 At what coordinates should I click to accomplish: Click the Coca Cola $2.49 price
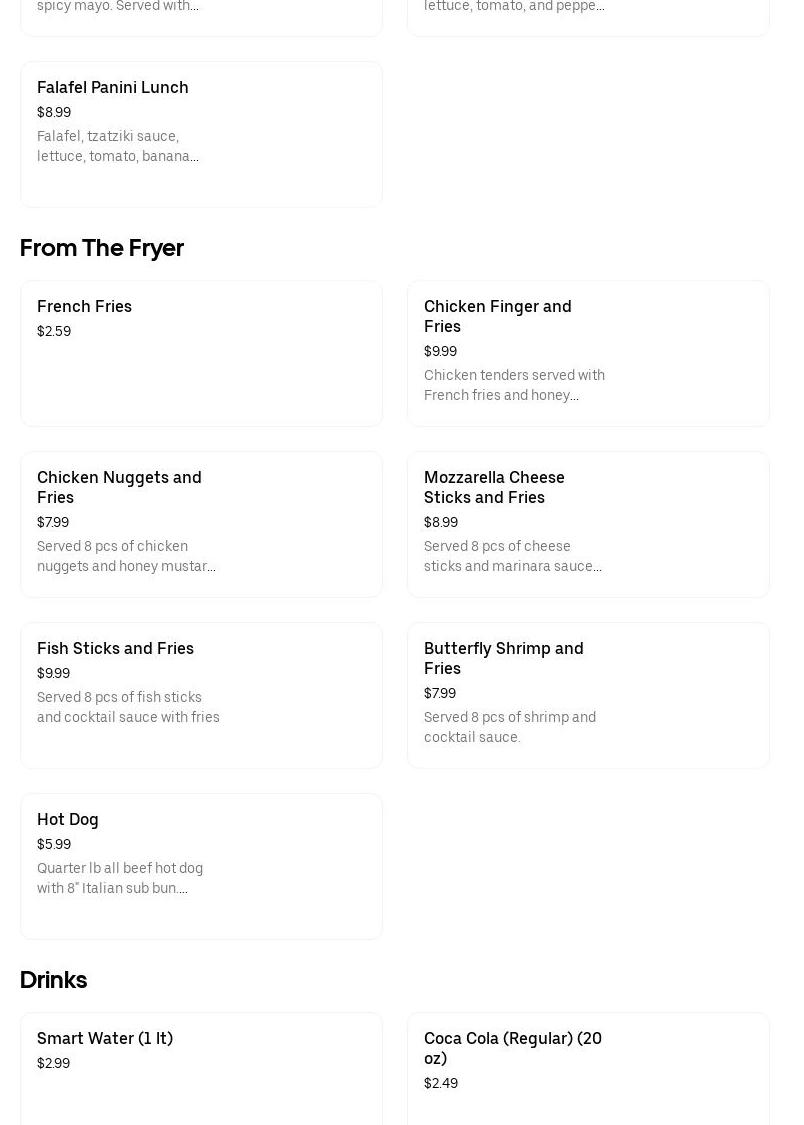click(441, 1084)
